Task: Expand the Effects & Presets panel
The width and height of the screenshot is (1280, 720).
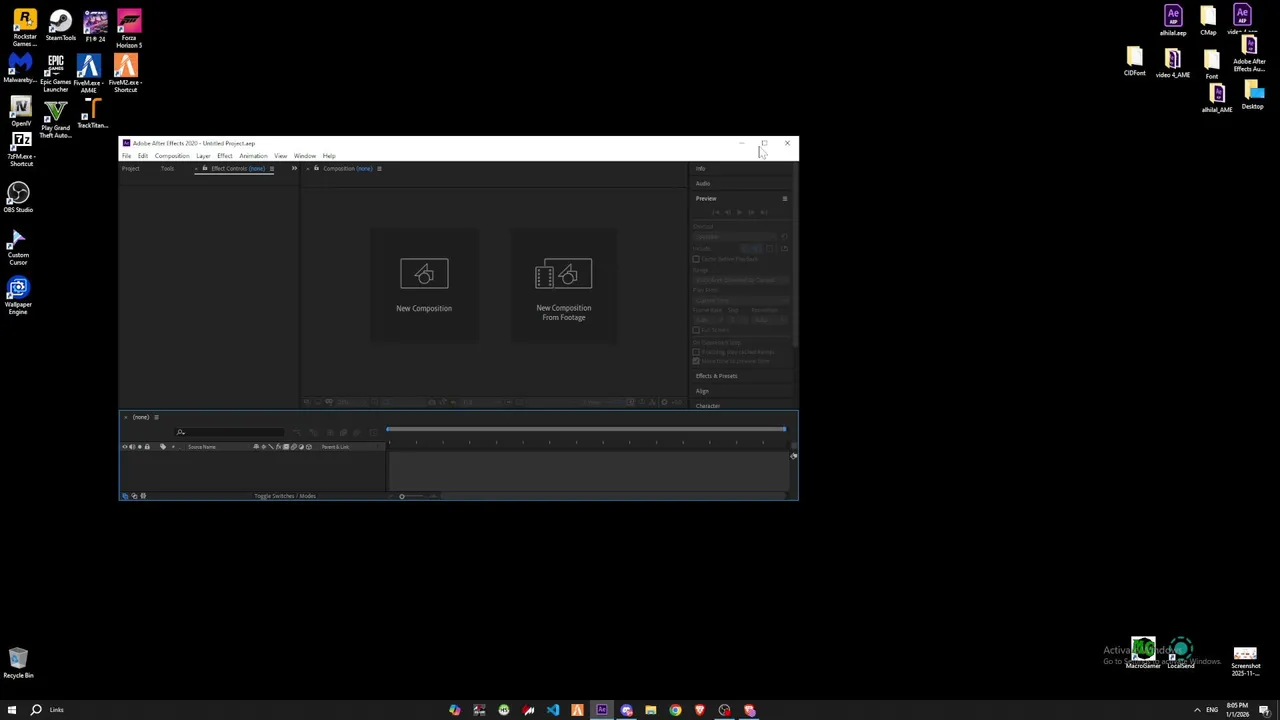Action: pyautogui.click(x=716, y=376)
